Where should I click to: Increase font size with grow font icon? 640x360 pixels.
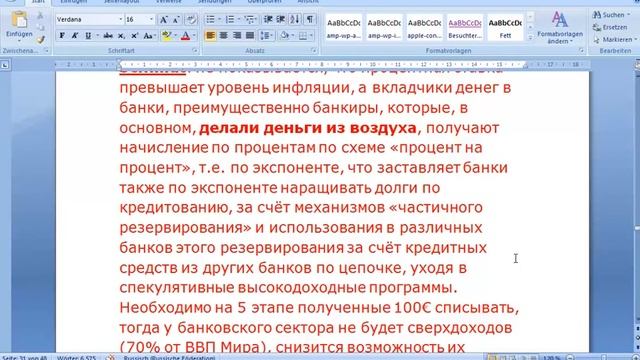click(x=163, y=20)
